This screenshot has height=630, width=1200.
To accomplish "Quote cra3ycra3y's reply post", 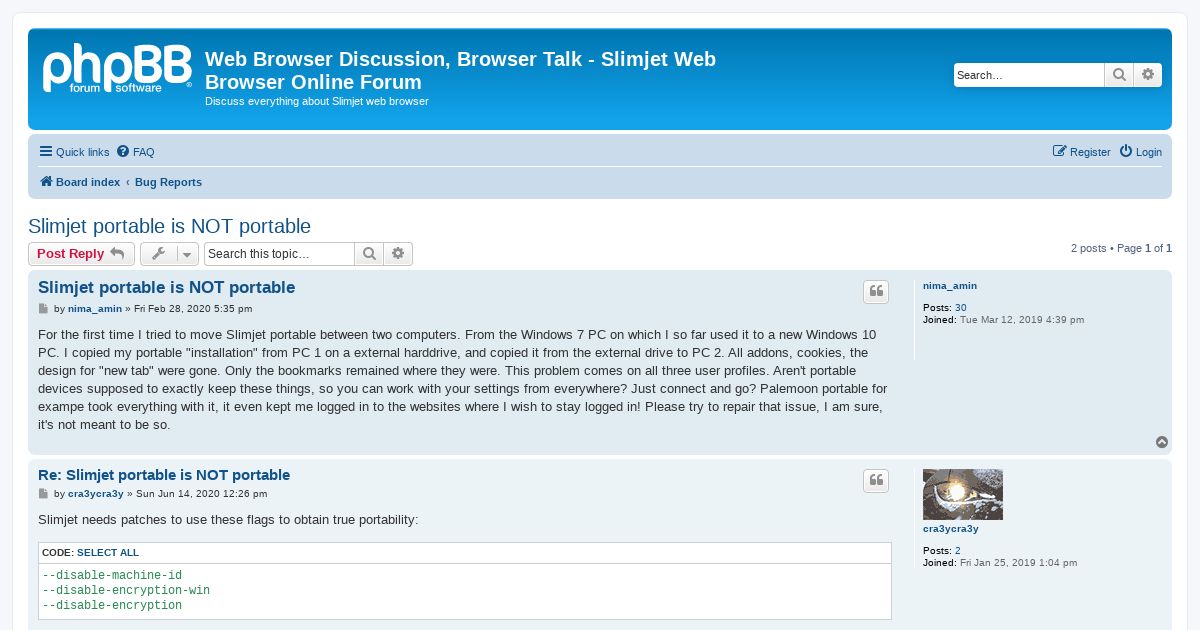I will pos(876,481).
